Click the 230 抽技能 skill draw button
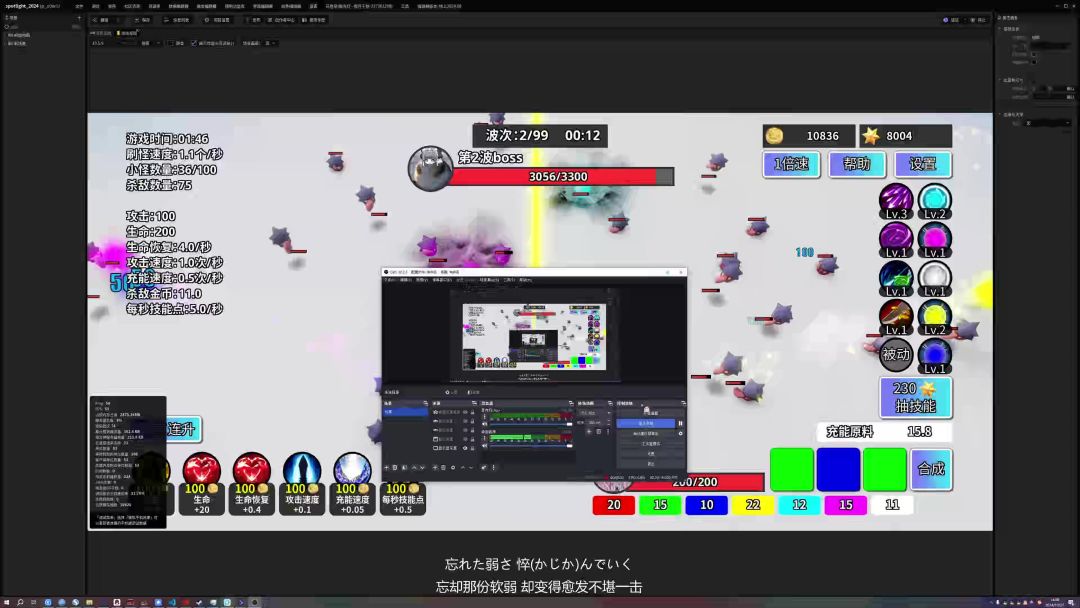The height and width of the screenshot is (608, 1080). 915,397
